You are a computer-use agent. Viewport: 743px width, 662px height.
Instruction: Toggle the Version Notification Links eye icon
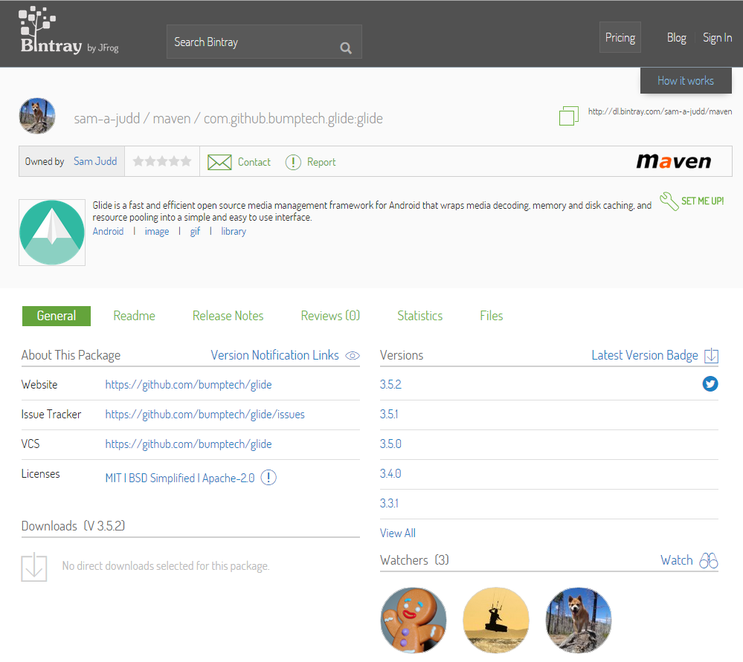[352, 356]
